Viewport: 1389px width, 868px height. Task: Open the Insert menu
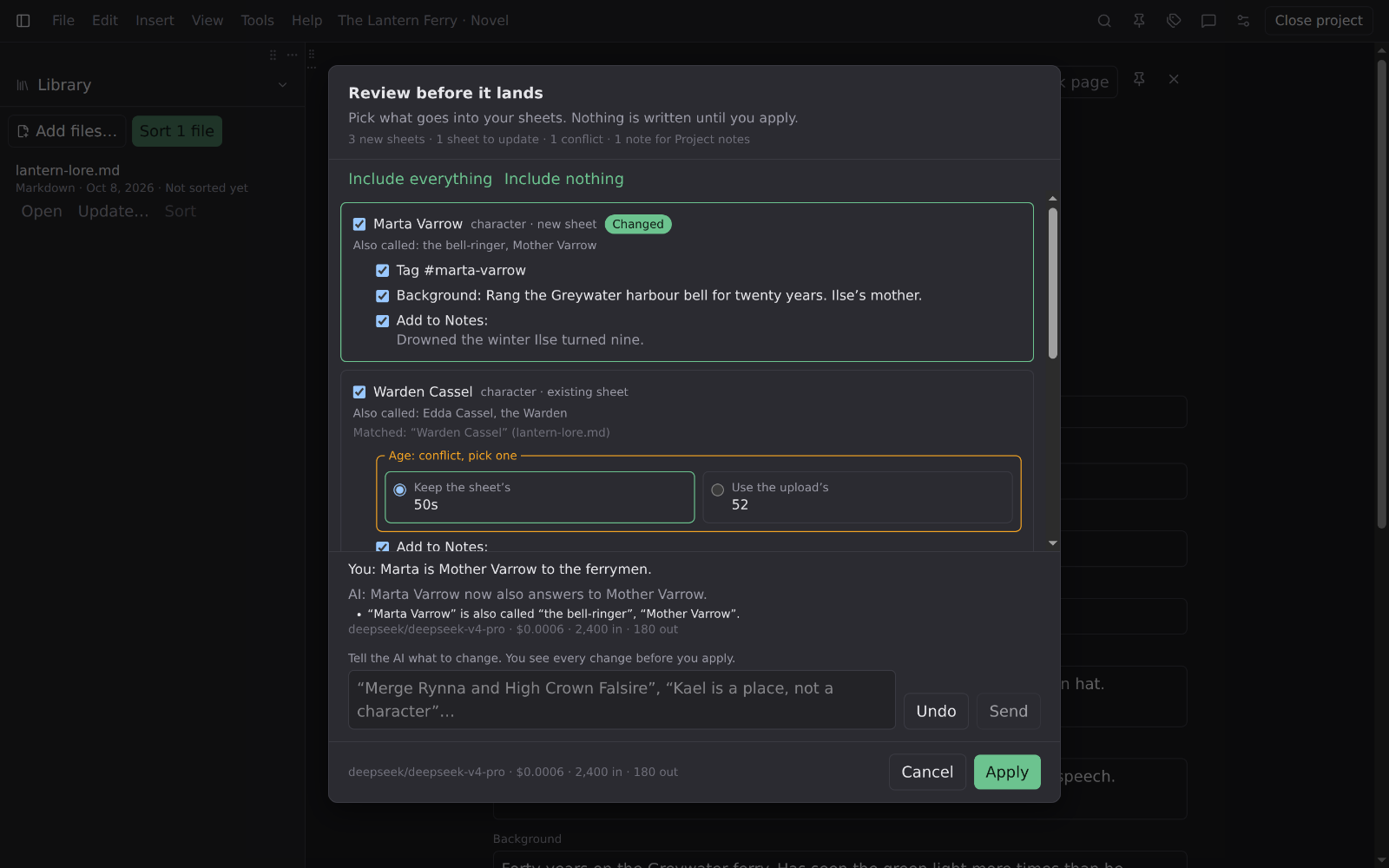[155, 21]
